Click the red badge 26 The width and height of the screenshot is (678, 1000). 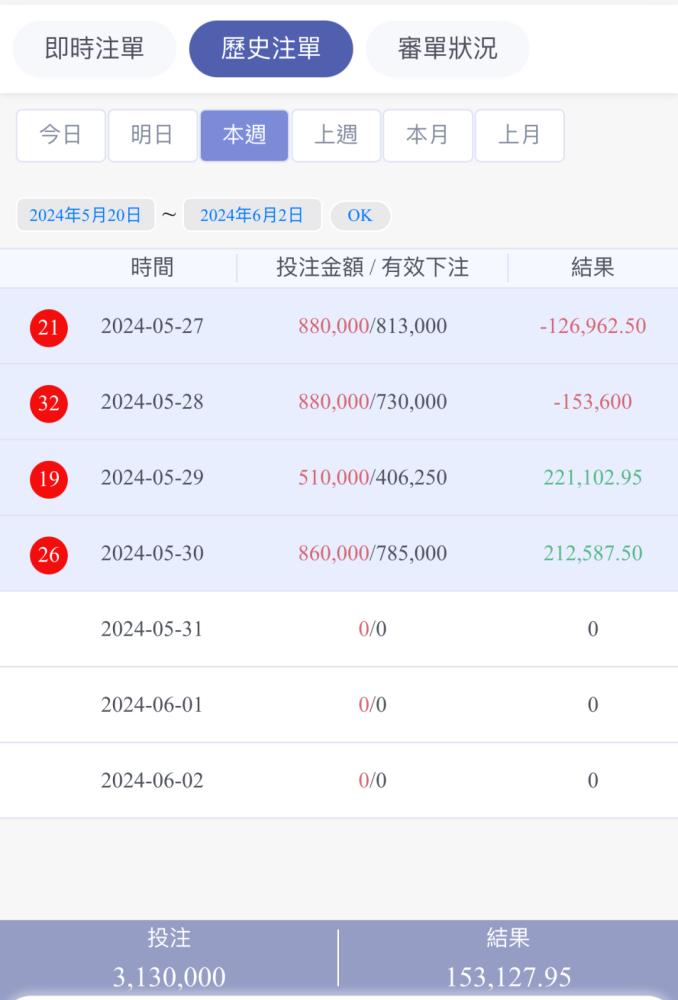click(x=48, y=555)
